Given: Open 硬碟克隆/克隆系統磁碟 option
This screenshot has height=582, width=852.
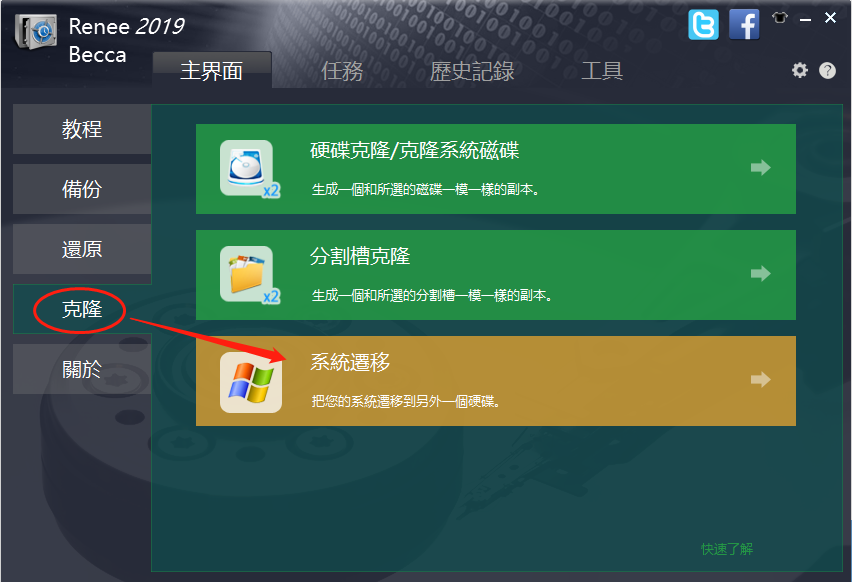Looking at the screenshot, I should tap(496, 169).
